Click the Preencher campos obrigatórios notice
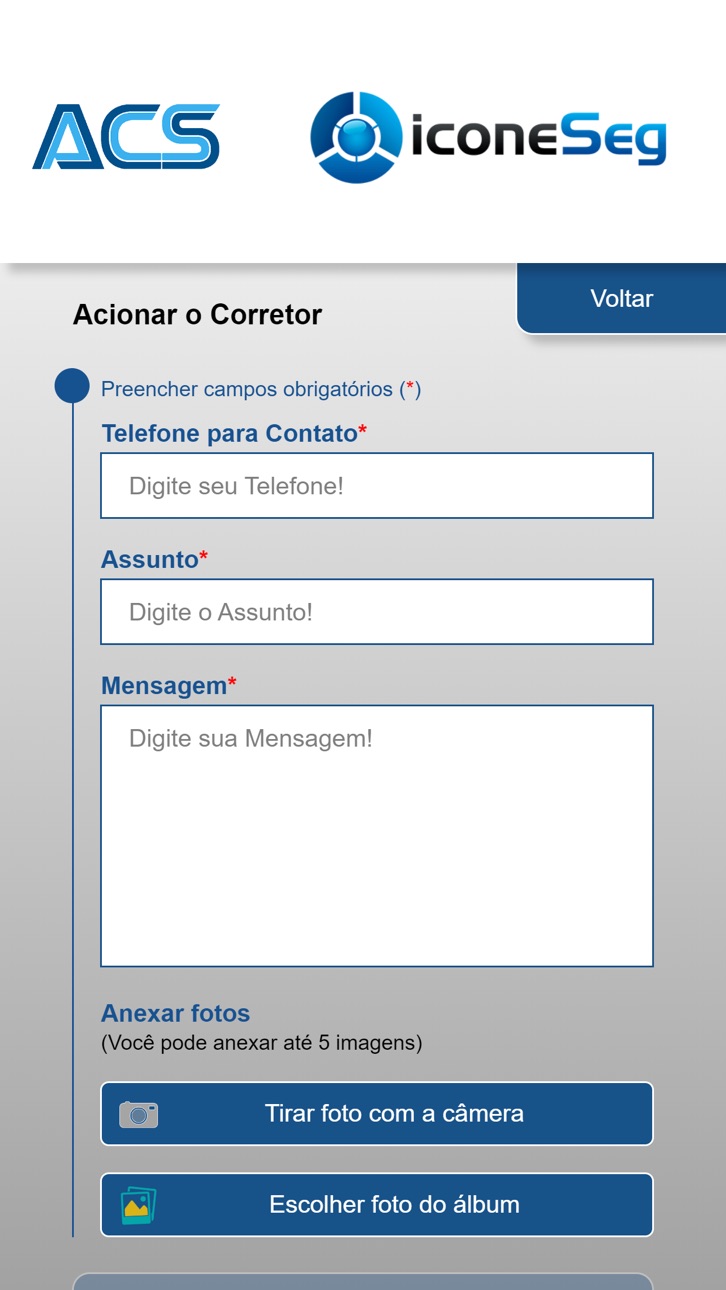This screenshot has width=726, height=1290. click(x=261, y=389)
